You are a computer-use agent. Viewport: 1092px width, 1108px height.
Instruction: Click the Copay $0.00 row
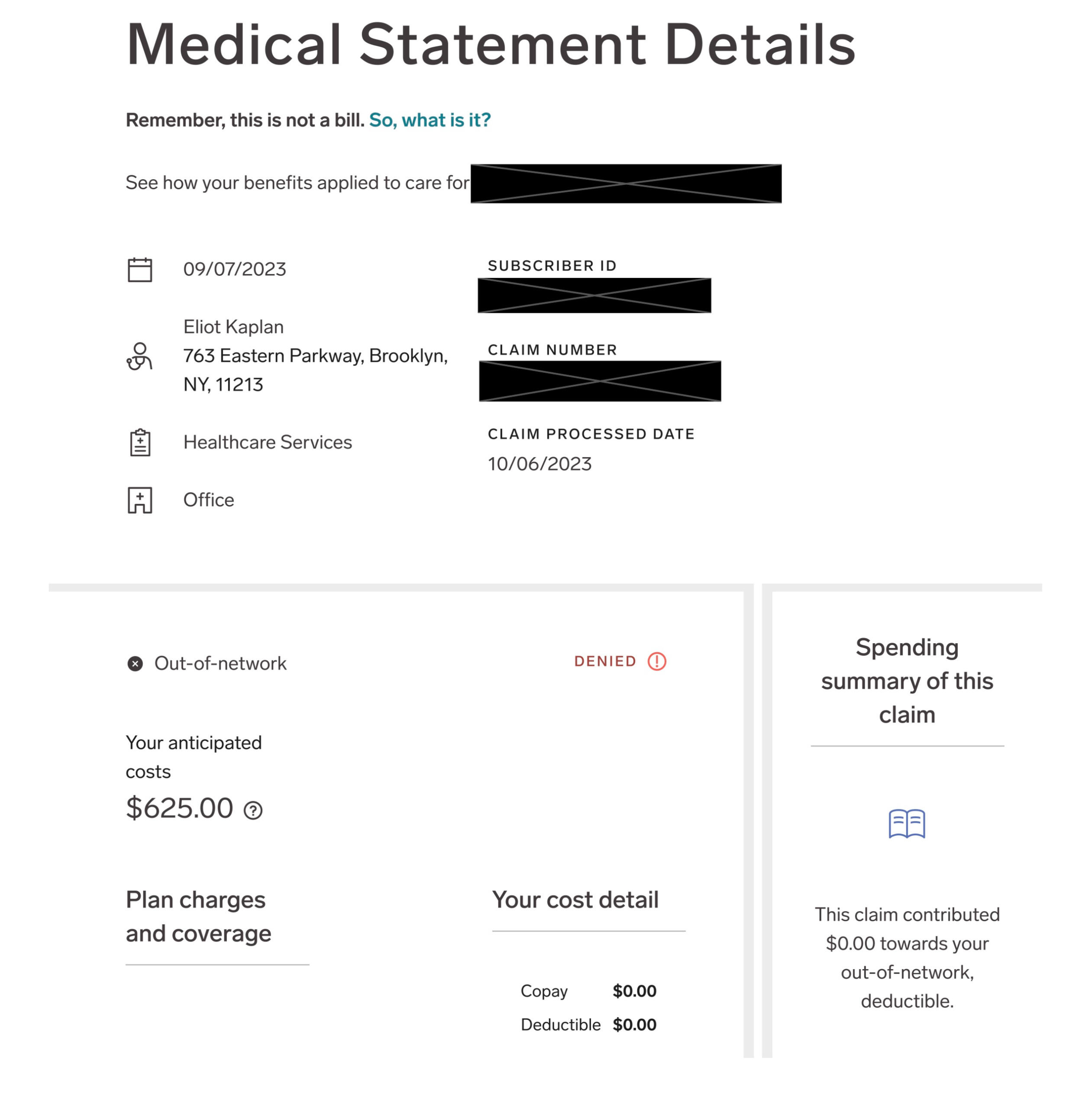tap(588, 991)
